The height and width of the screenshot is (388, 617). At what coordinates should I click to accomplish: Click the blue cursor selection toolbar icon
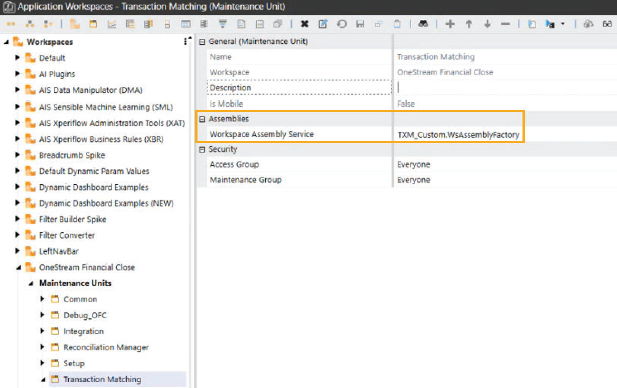pyautogui.click(x=550, y=24)
